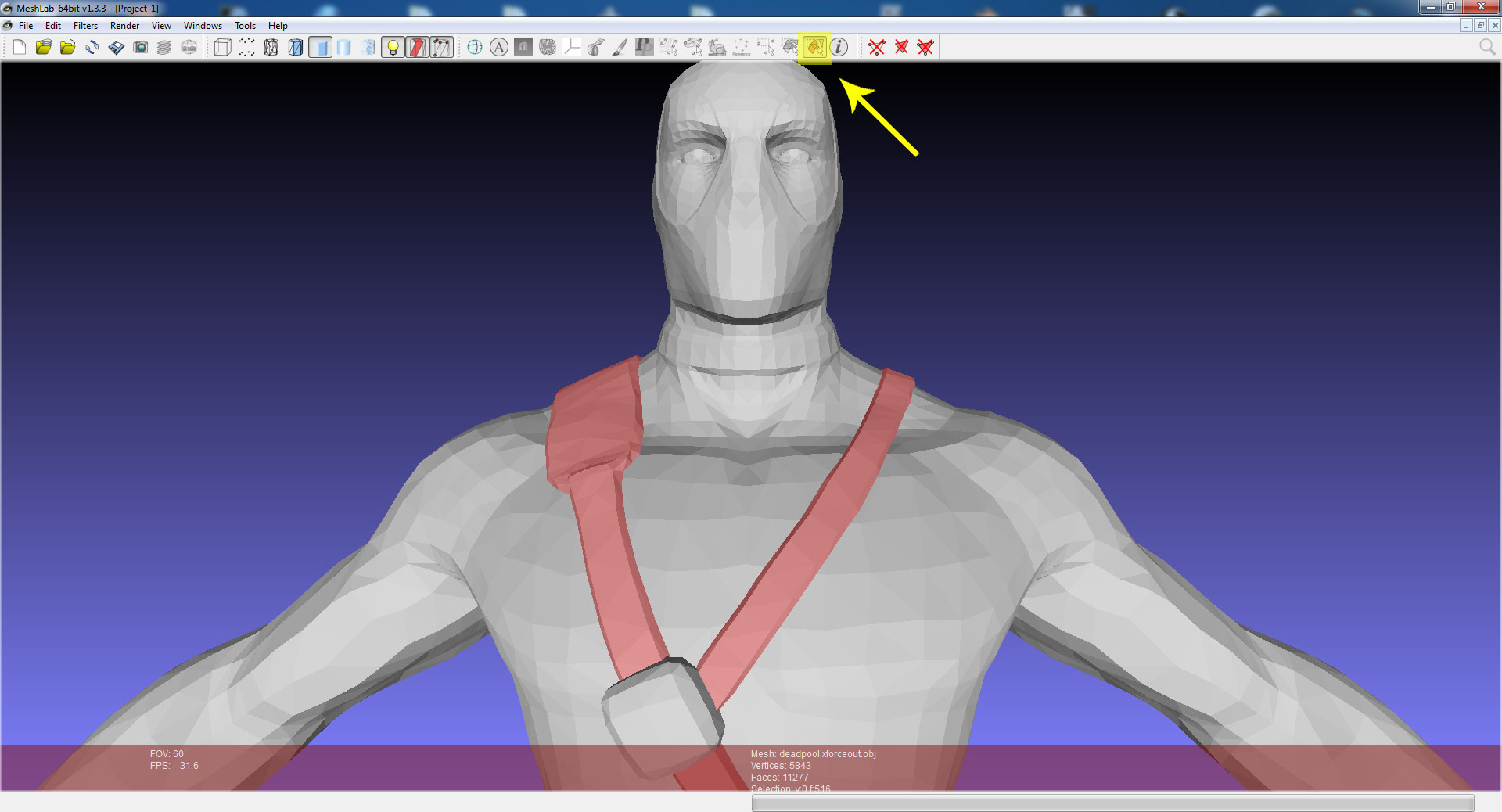Toggle selected faces highlight rendering
This screenshot has width=1502, height=812.
click(417, 48)
